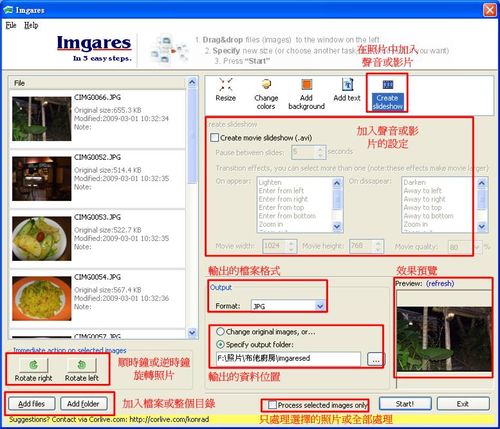
Task: Click the Movie width stepper
Action: [292, 246]
